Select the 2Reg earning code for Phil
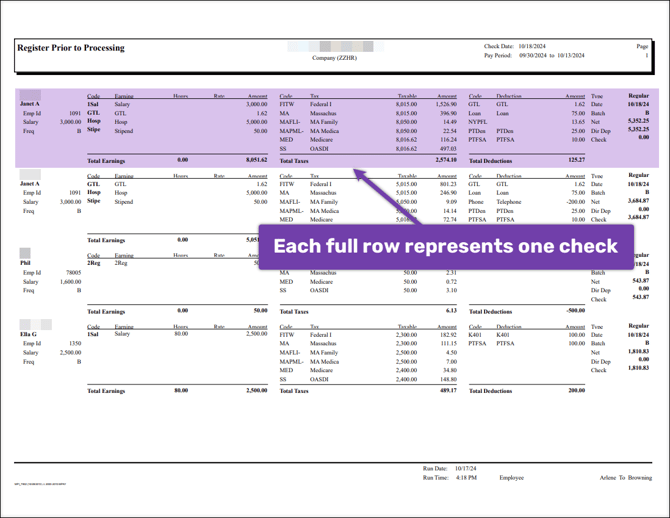Viewport: 670px width, 518px height. 94,263
